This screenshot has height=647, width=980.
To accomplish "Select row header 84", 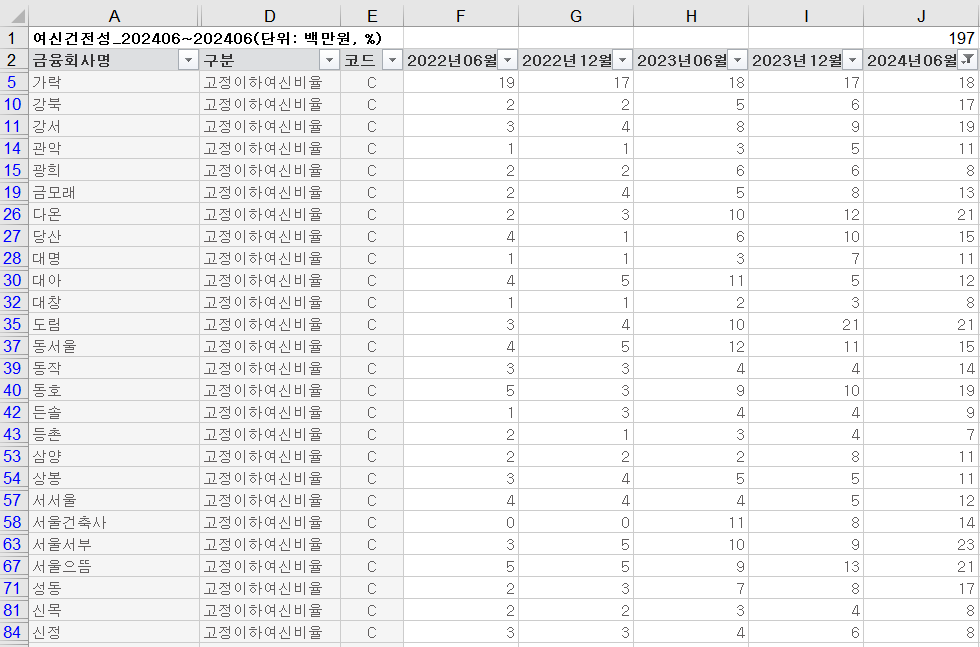I will coord(14,632).
